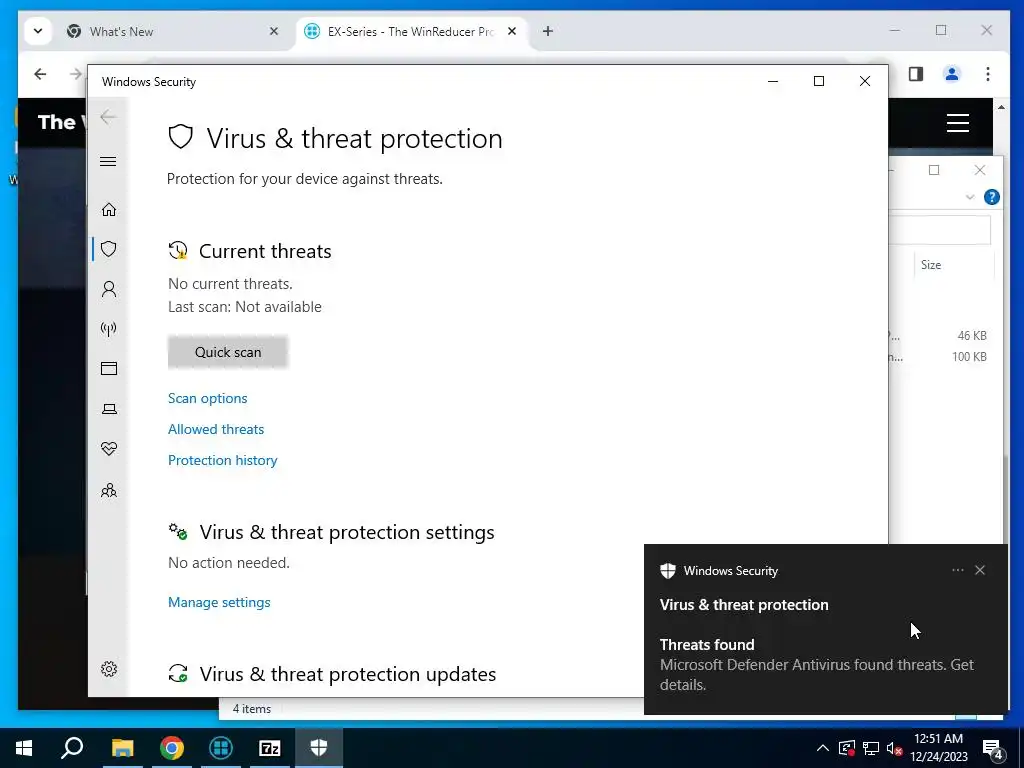
Task: Open website hamburger menu
Action: pyautogui.click(x=957, y=123)
